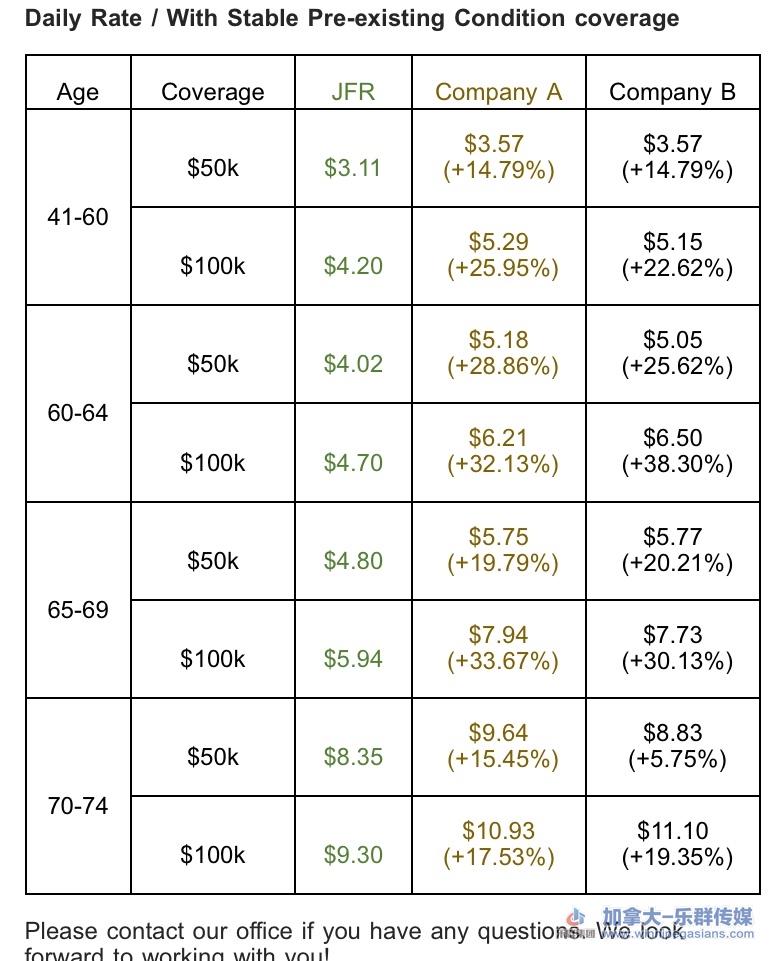
Task: Select Company A rate $10.93 (+17.53%)
Action: coord(498,843)
